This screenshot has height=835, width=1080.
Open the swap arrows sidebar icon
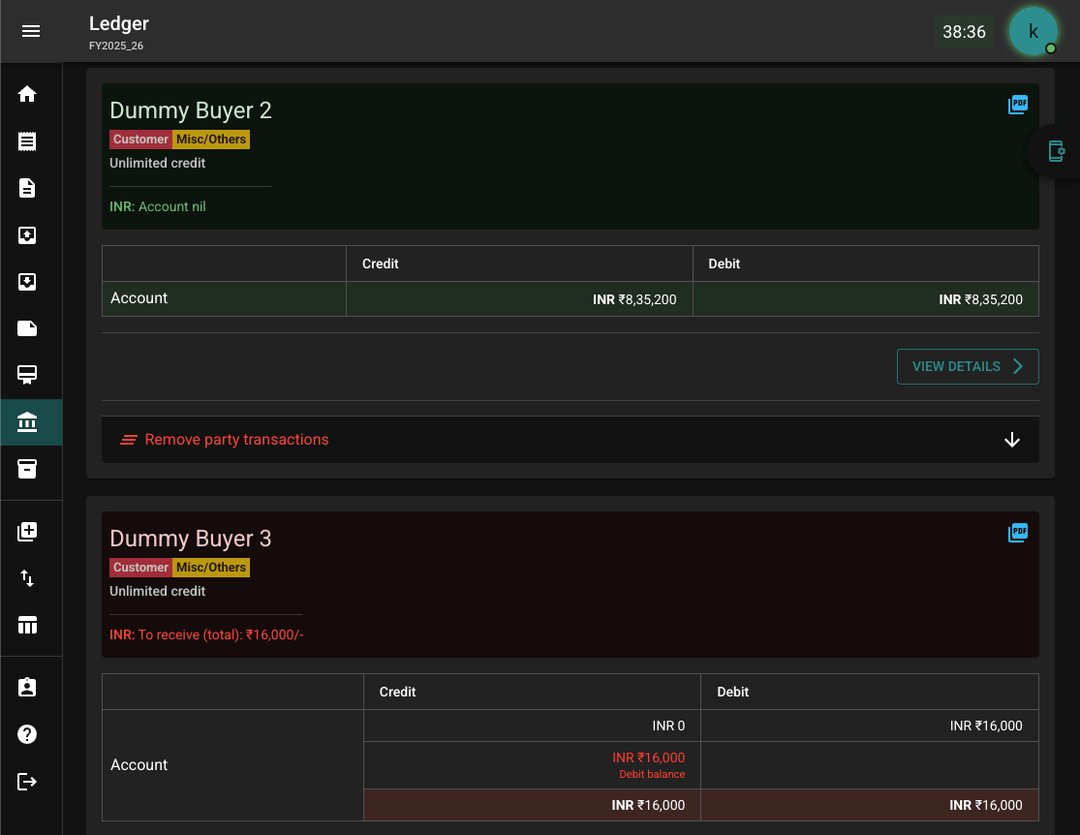27,578
